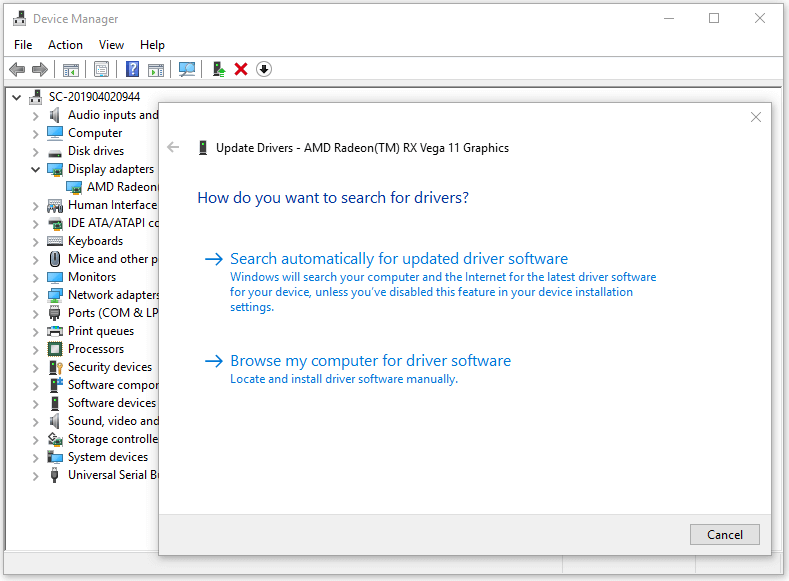The image size is (789, 581).
Task: Click the Update driver toolbar icon
Action: pyautogui.click(x=218, y=69)
